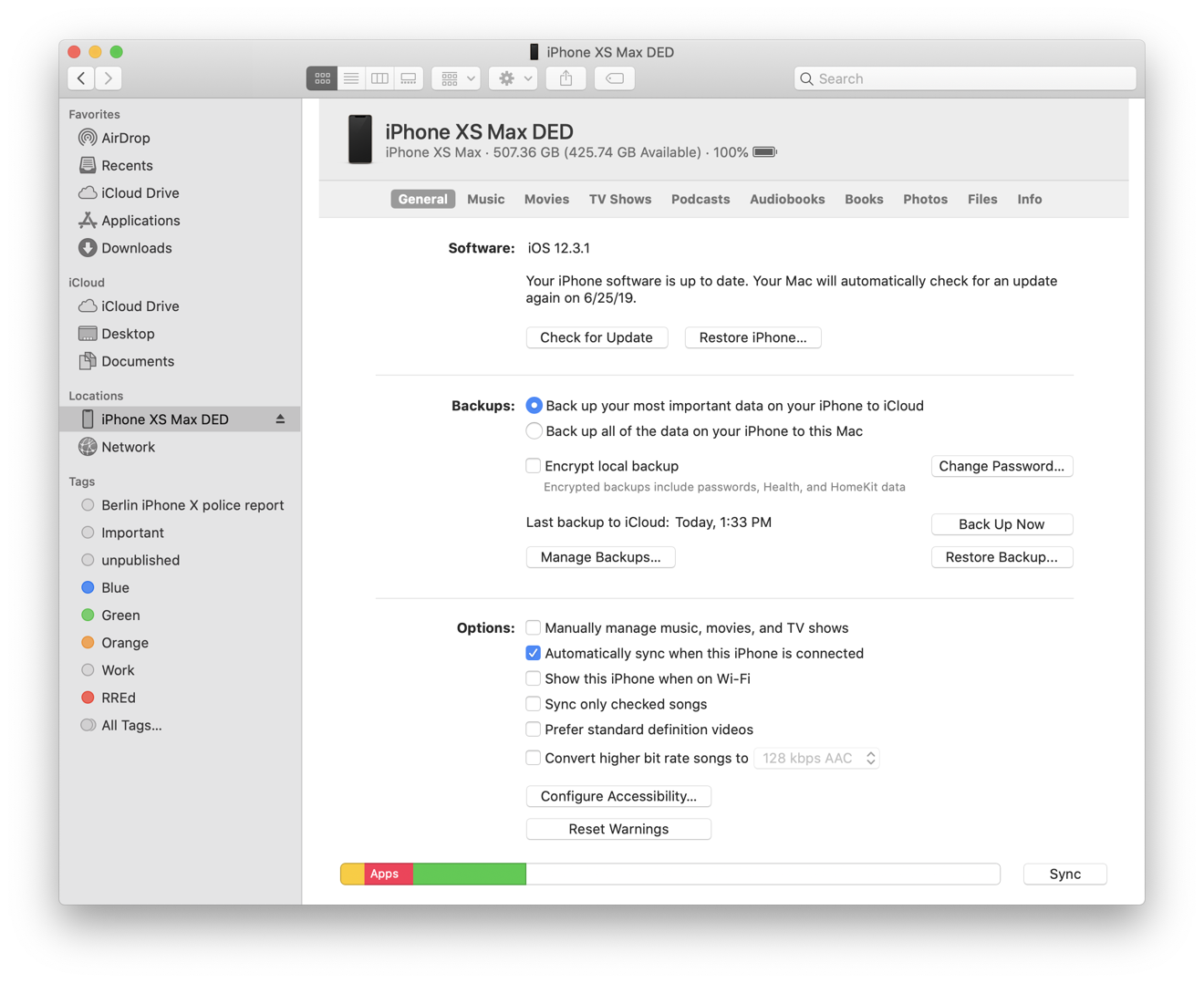
Task: Enable manually manage music, movies, TV shows
Action: [x=534, y=627]
